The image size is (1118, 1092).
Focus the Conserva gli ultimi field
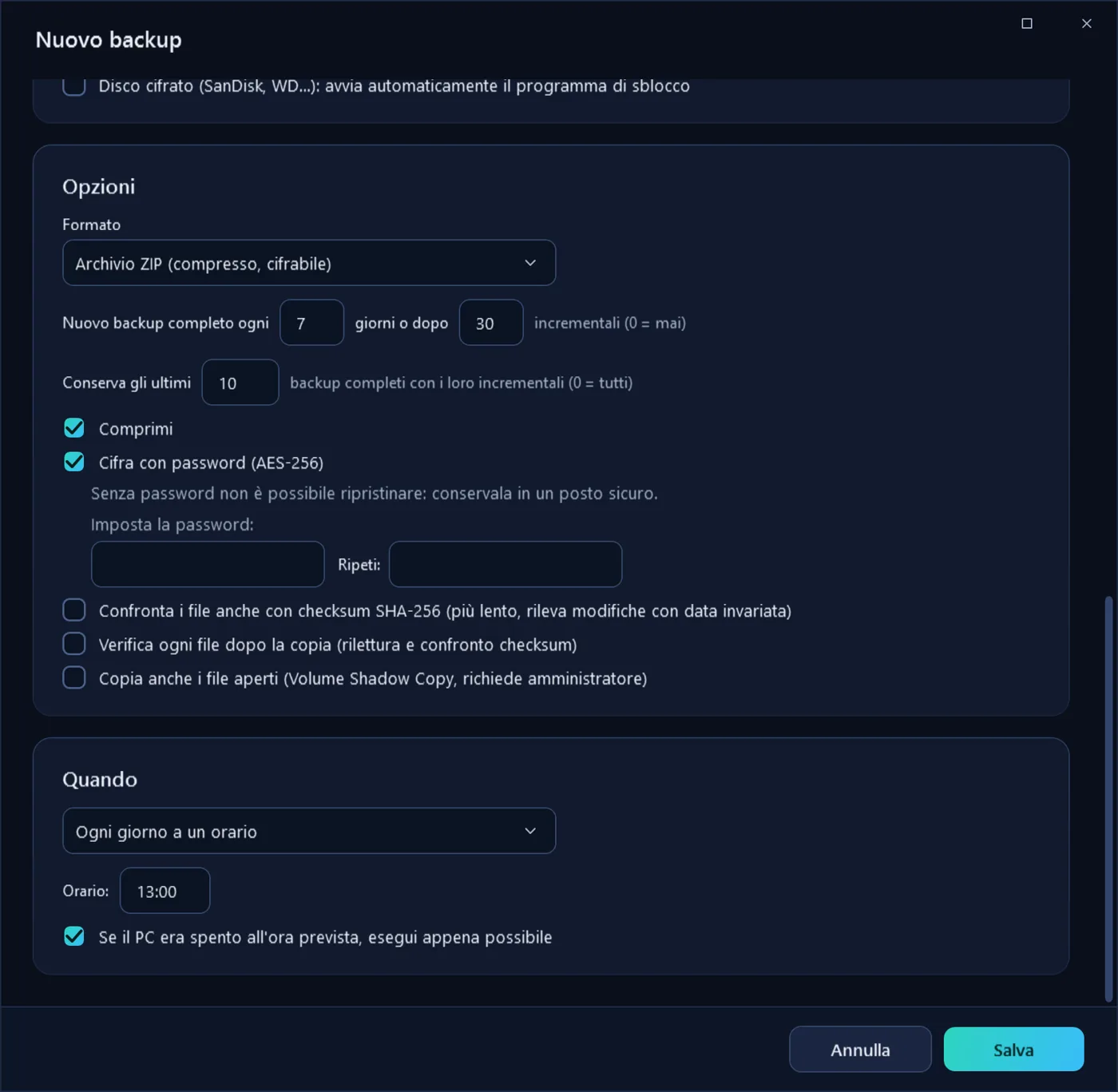click(240, 383)
